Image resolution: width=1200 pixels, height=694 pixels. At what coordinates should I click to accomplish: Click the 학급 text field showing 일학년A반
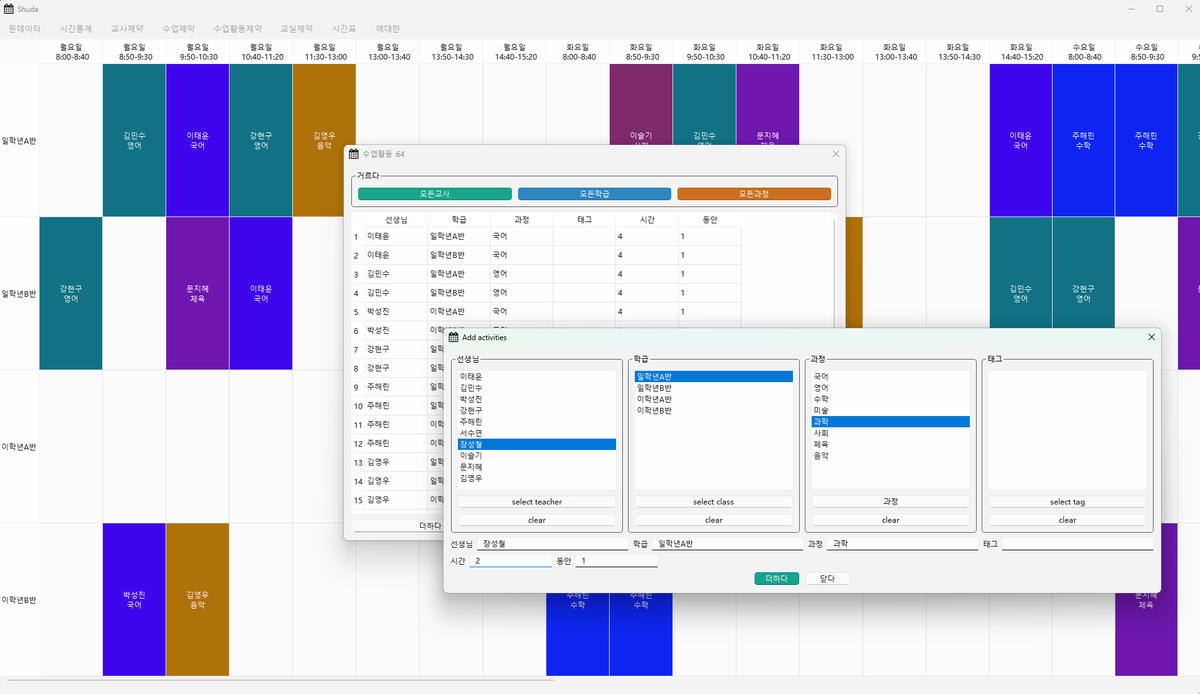tap(727, 544)
